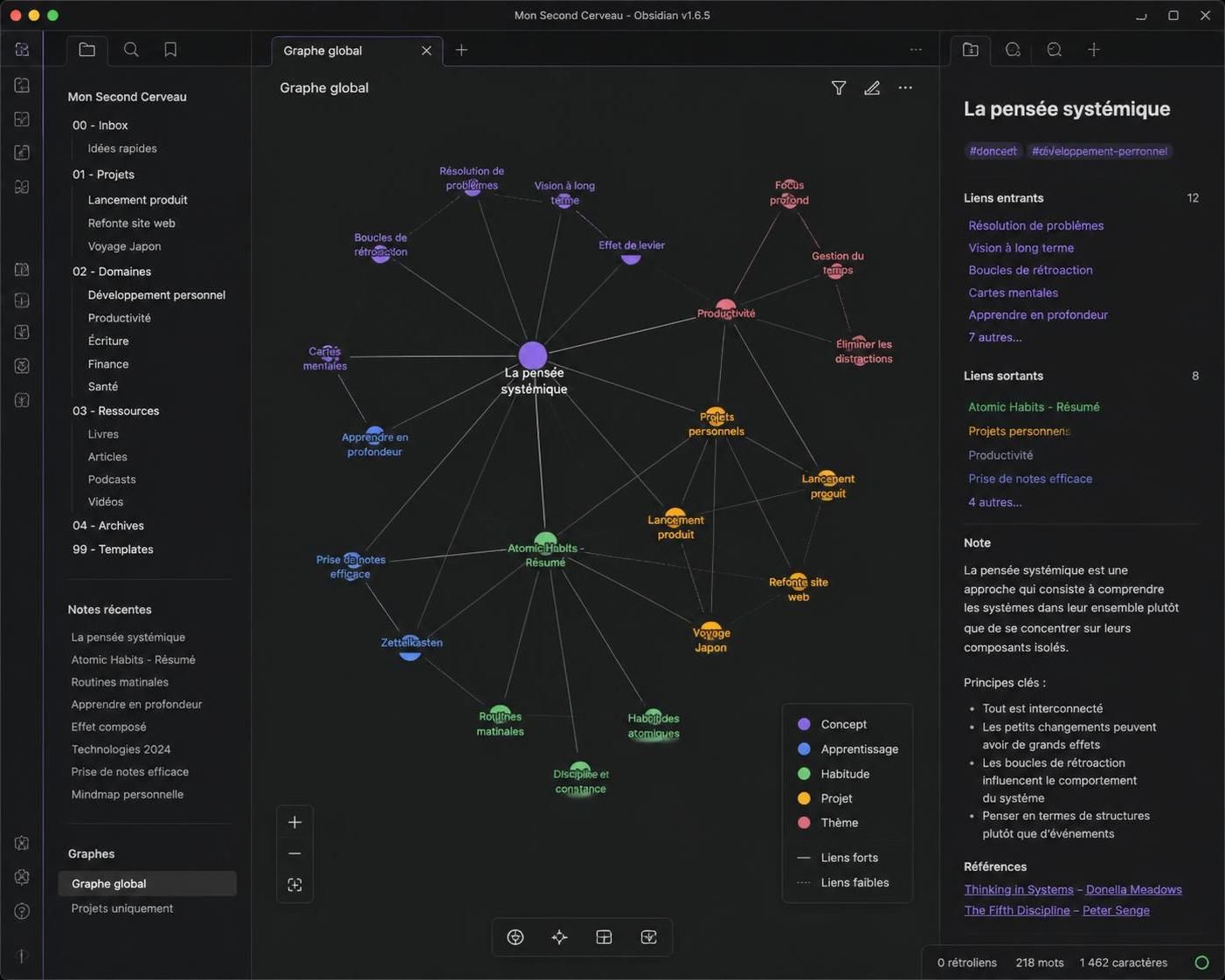
Task: Open the Thinking in Systems reference link
Action: [x=1019, y=889]
